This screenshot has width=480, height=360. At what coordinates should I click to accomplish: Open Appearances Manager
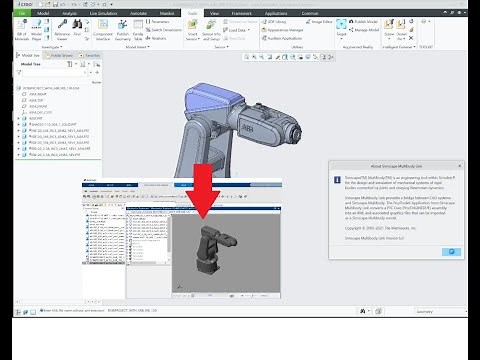[x=282, y=30]
